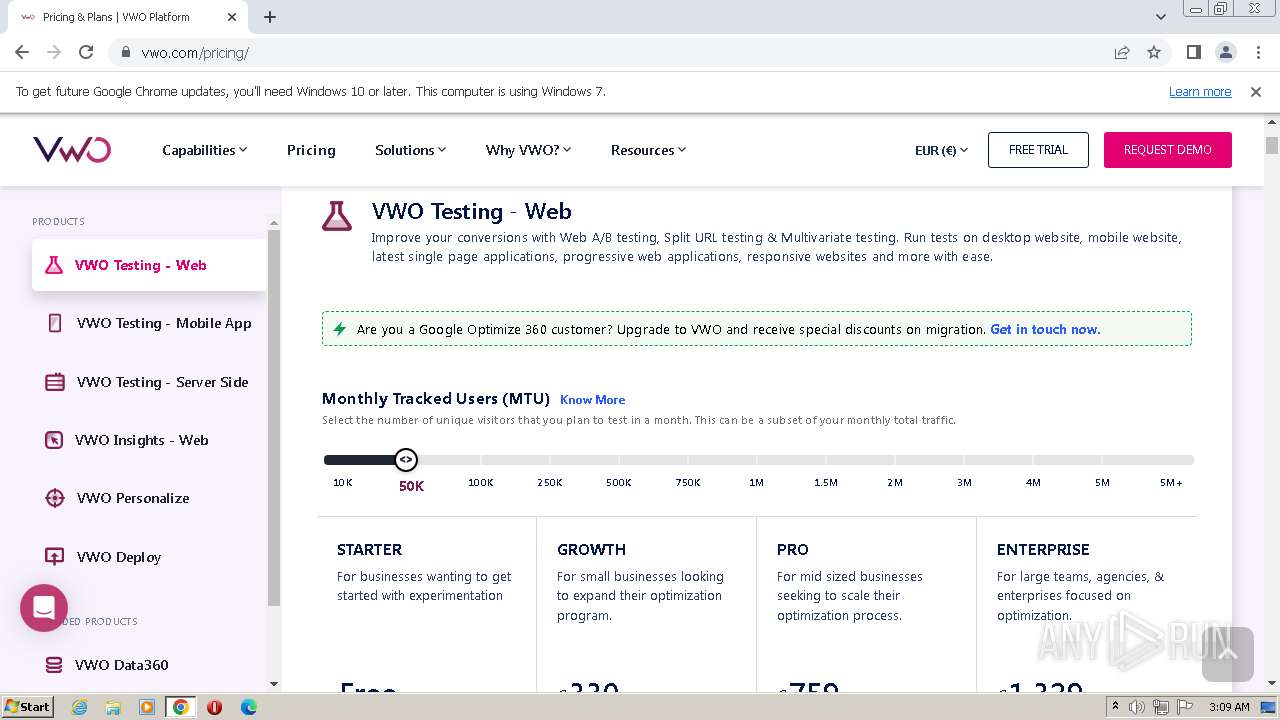This screenshot has width=1280, height=720.
Task: Click the MTU slider handle at 50K
Action: pyautogui.click(x=405, y=460)
